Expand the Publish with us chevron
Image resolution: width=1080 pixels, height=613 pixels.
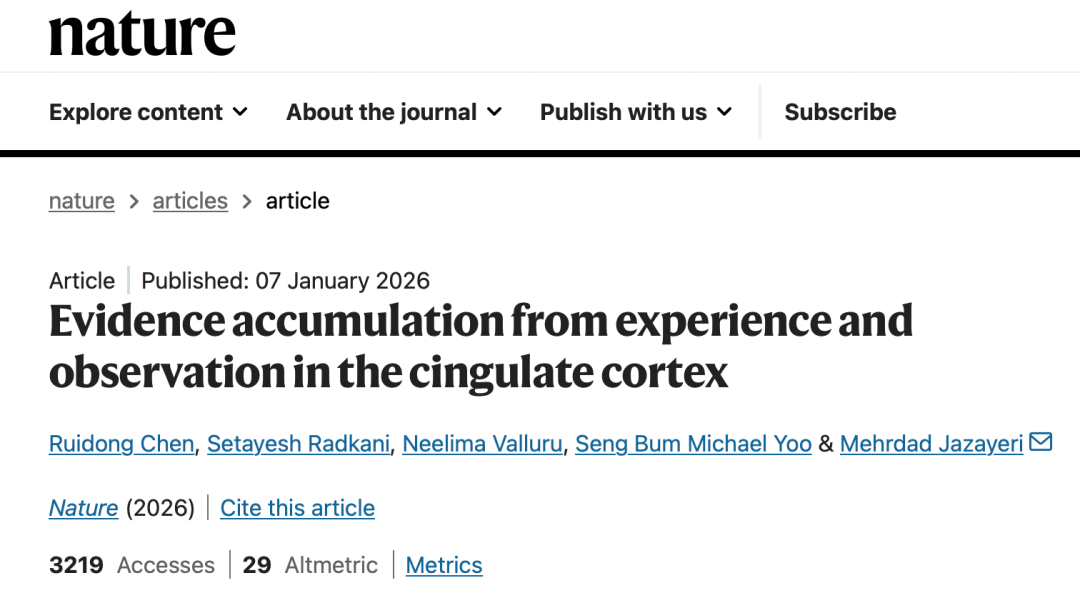[724, 112]
